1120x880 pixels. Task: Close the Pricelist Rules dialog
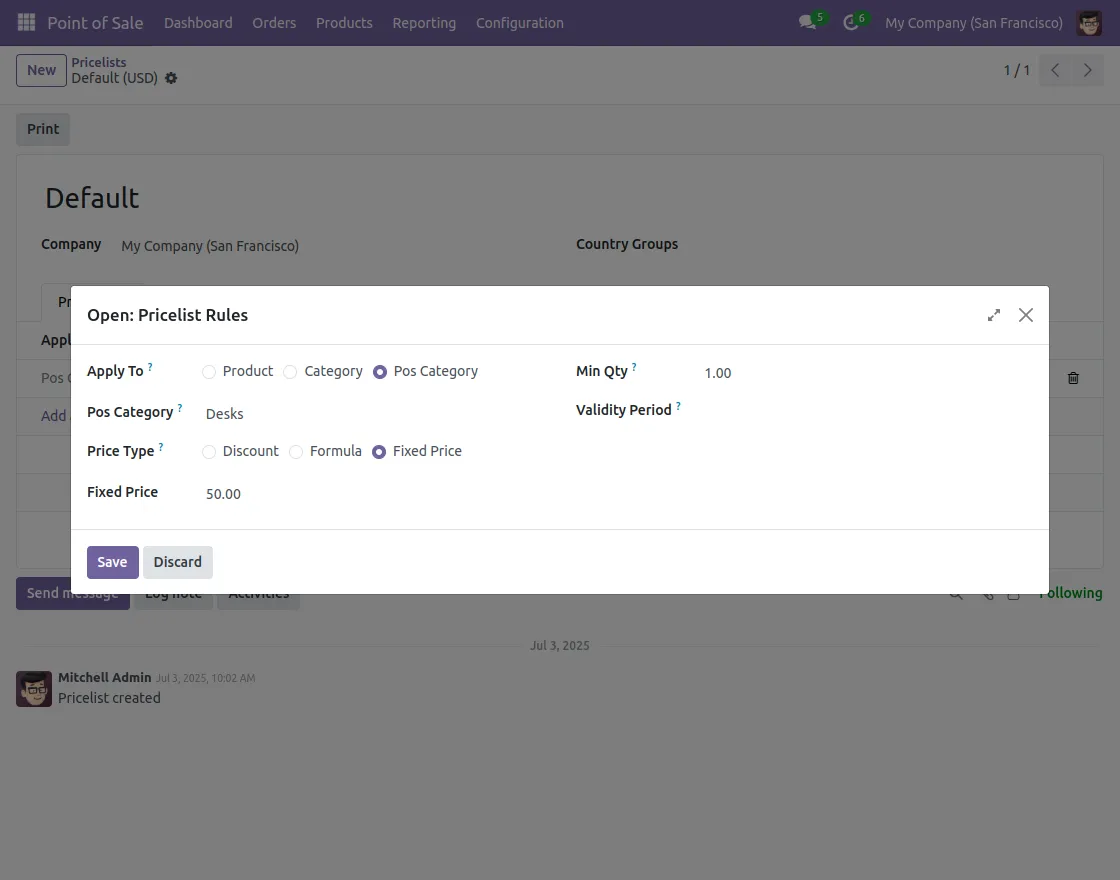click(1026, 315)
